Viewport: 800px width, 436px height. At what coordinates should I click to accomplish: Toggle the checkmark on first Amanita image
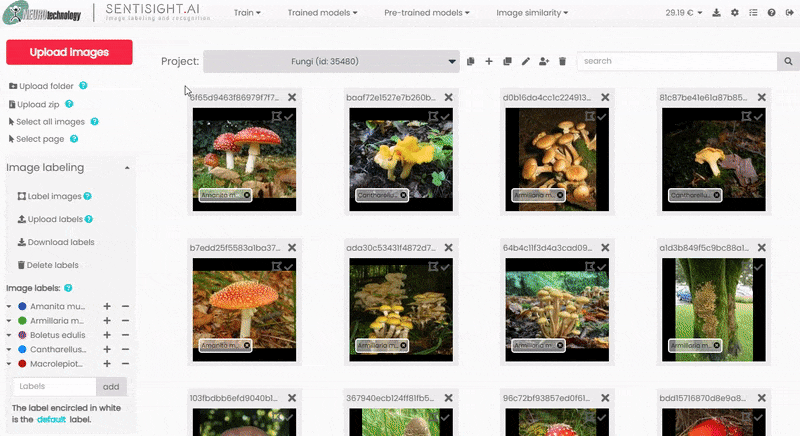[x=290, y=117]
